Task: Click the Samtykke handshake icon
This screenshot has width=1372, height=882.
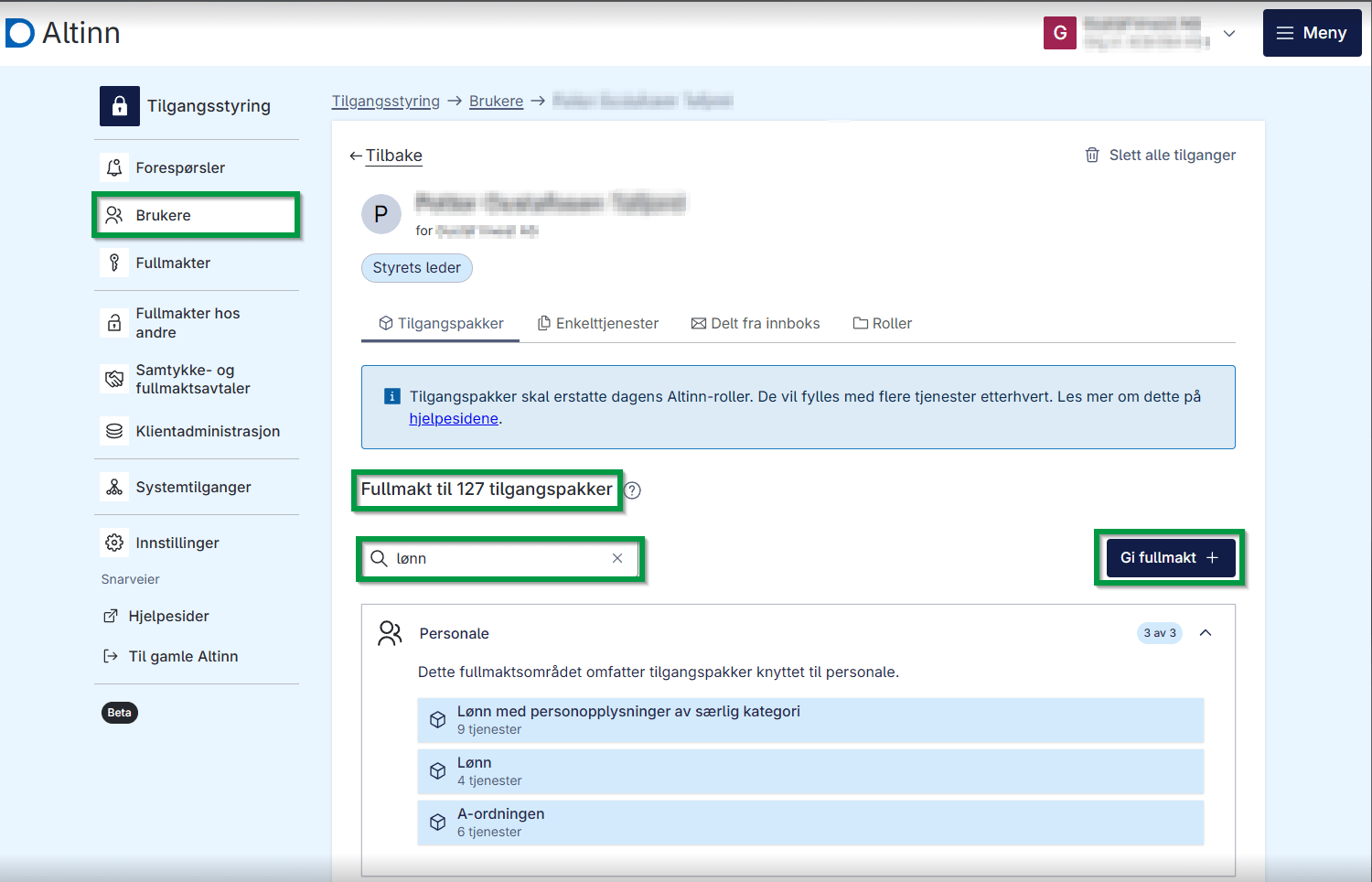Action: (114, 379)
